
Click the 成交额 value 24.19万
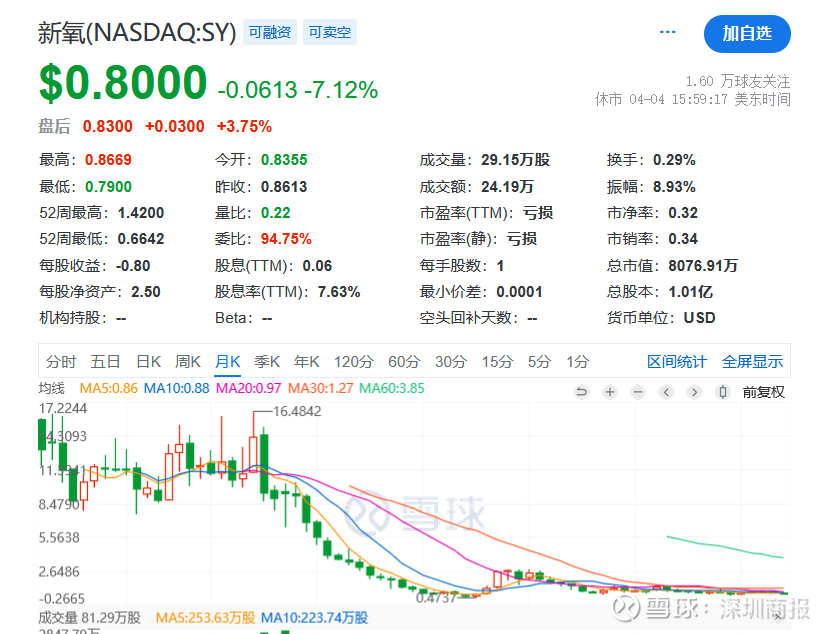click(507, 187)
